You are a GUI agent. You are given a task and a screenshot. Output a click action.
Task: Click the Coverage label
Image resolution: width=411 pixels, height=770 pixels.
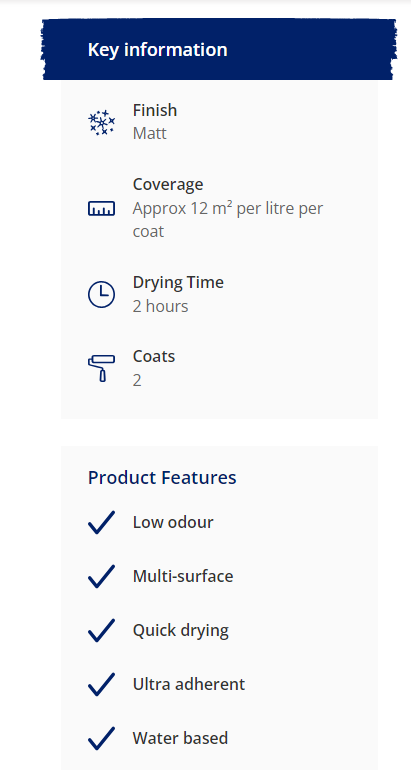[x=168, y=184]
